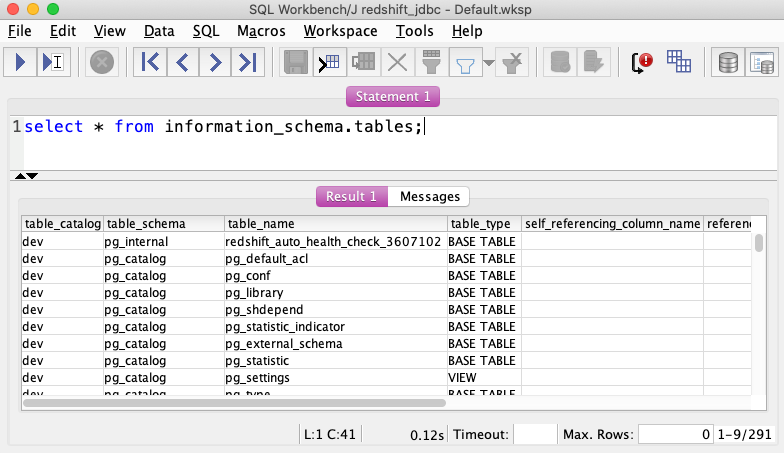The image size is (784, 453).
Task: Go to previous statement arrow
Action: [182, 62]
